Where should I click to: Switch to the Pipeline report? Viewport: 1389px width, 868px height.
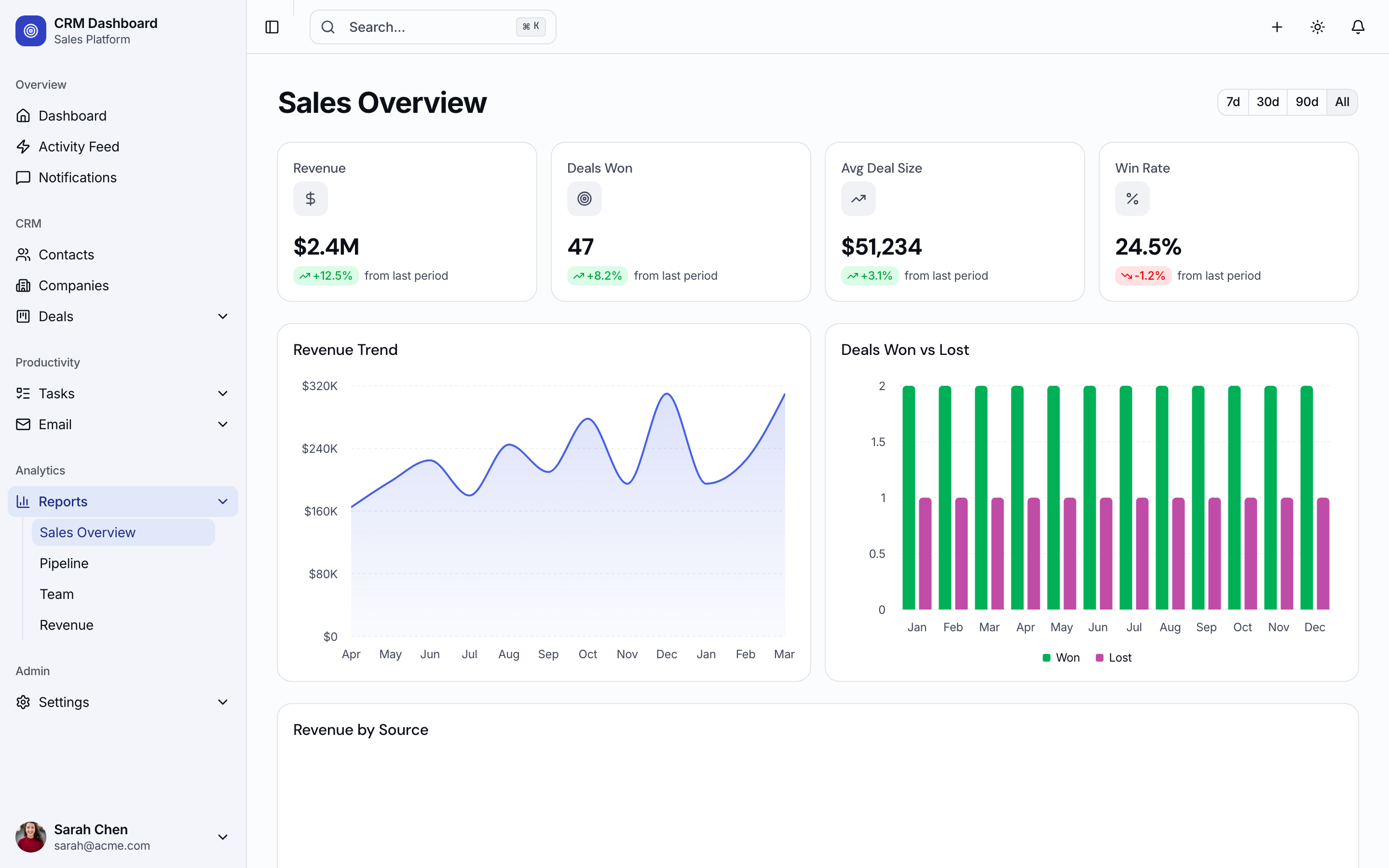64,563
